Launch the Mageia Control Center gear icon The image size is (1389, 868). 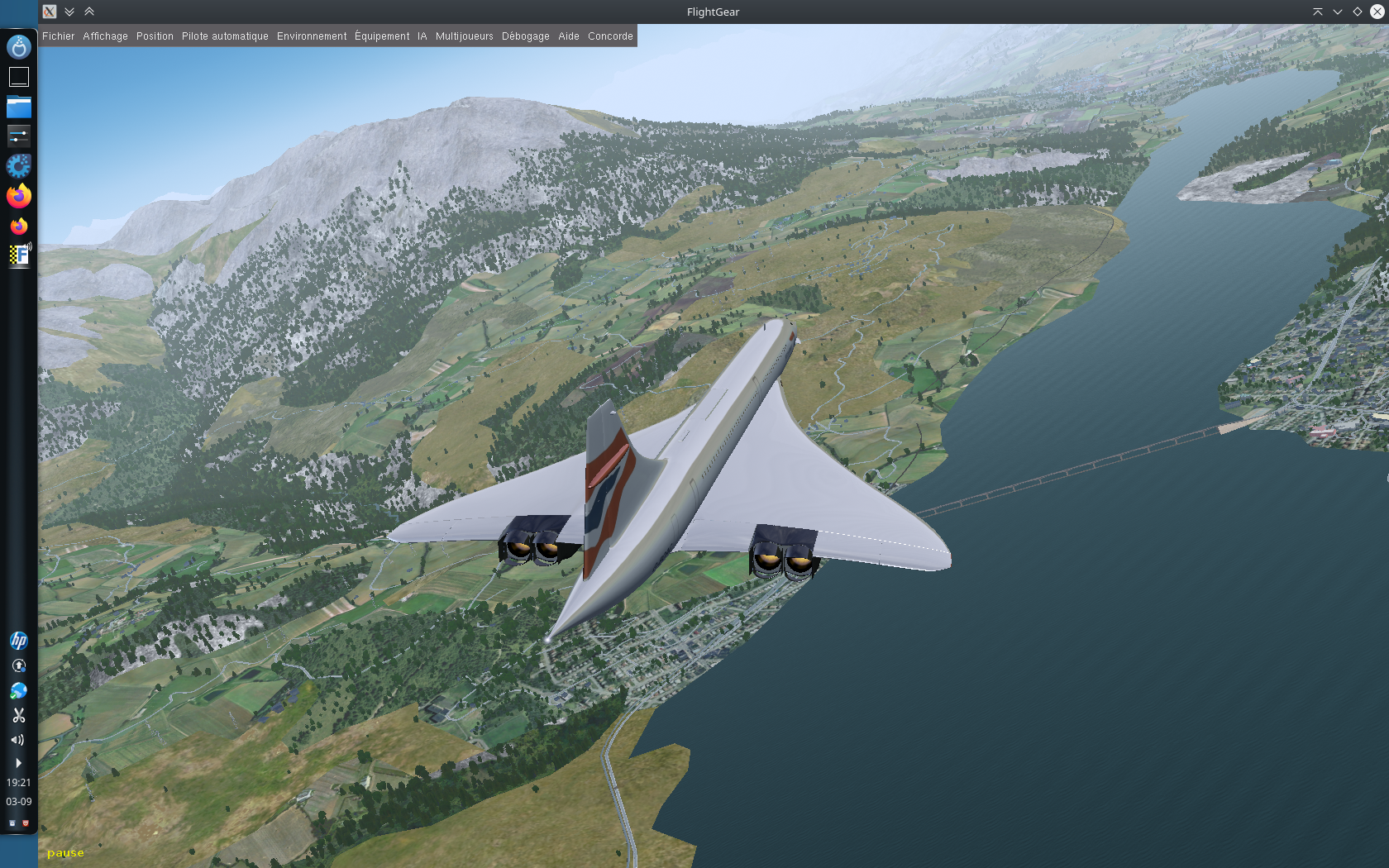(18, 166)
